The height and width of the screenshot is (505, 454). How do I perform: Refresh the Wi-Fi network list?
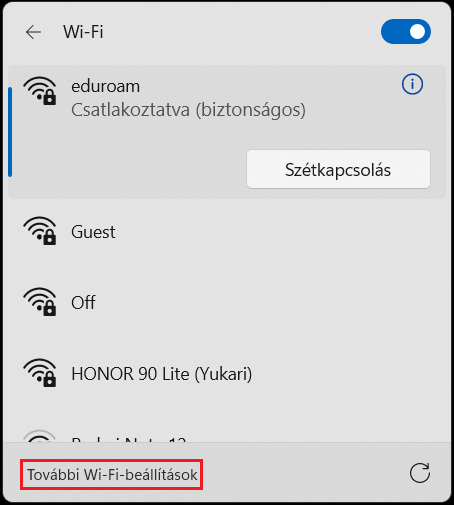click(420, 473)
